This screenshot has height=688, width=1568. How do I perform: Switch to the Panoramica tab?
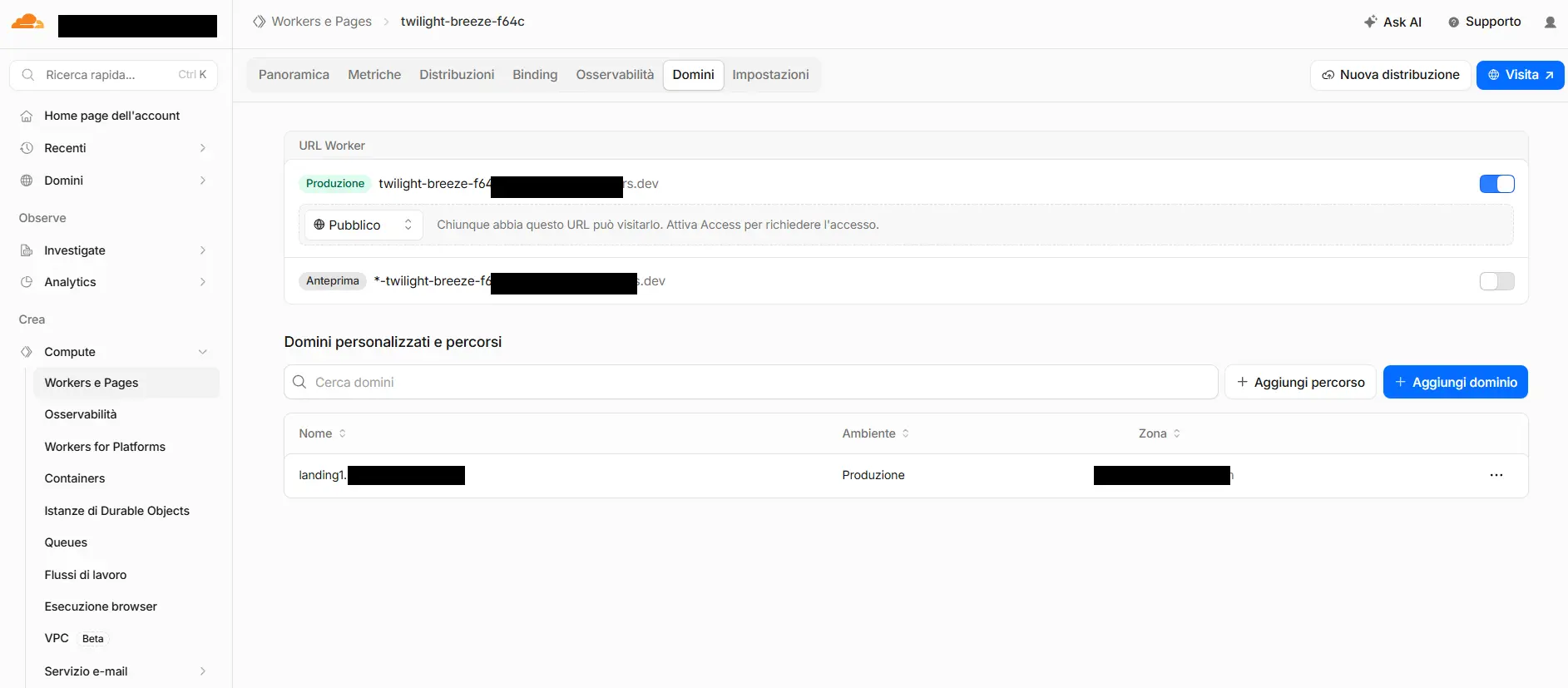(x=294, y=75)
